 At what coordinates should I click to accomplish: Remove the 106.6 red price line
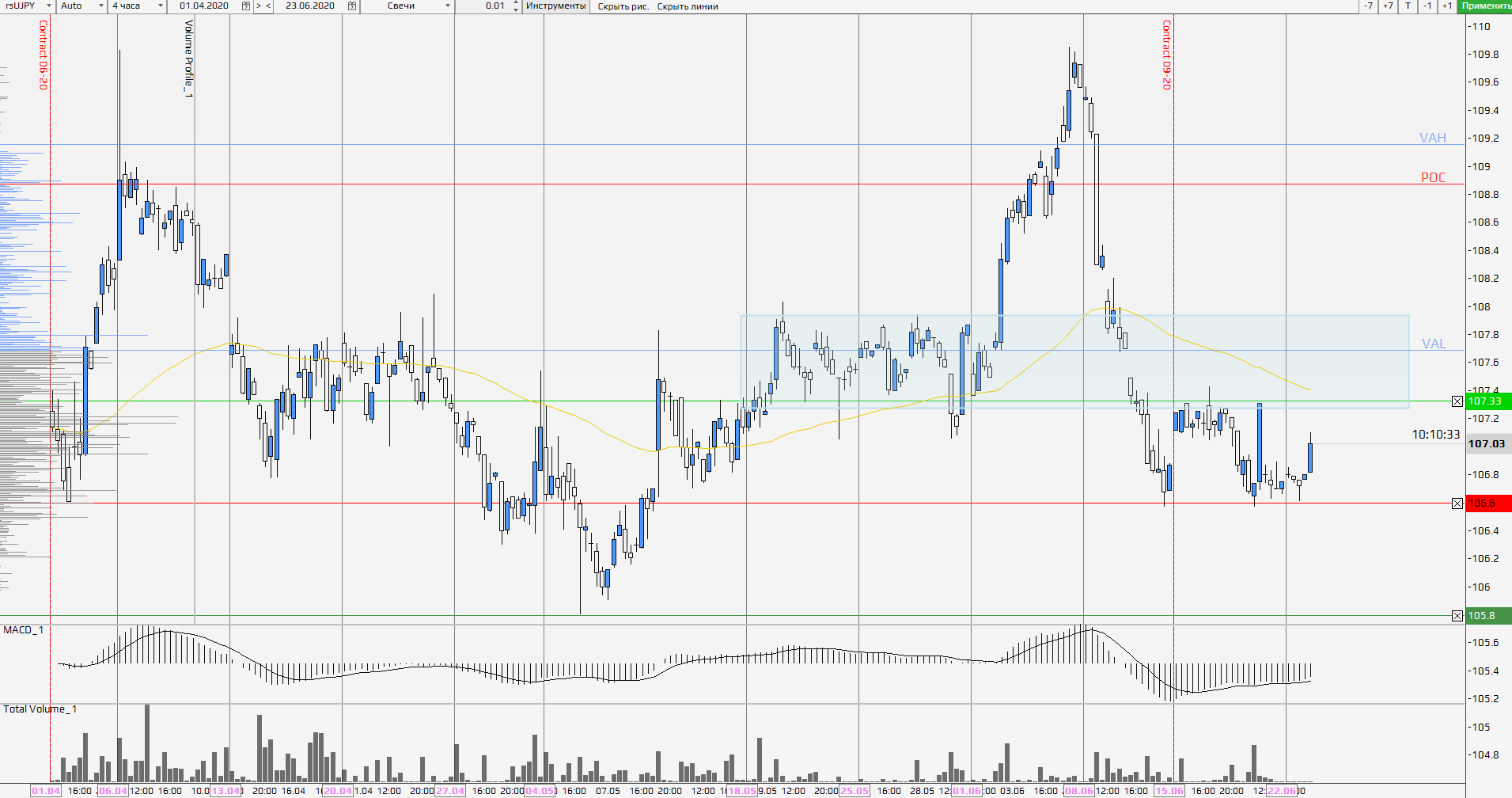pyautogui.click(x=1457, y=503)
